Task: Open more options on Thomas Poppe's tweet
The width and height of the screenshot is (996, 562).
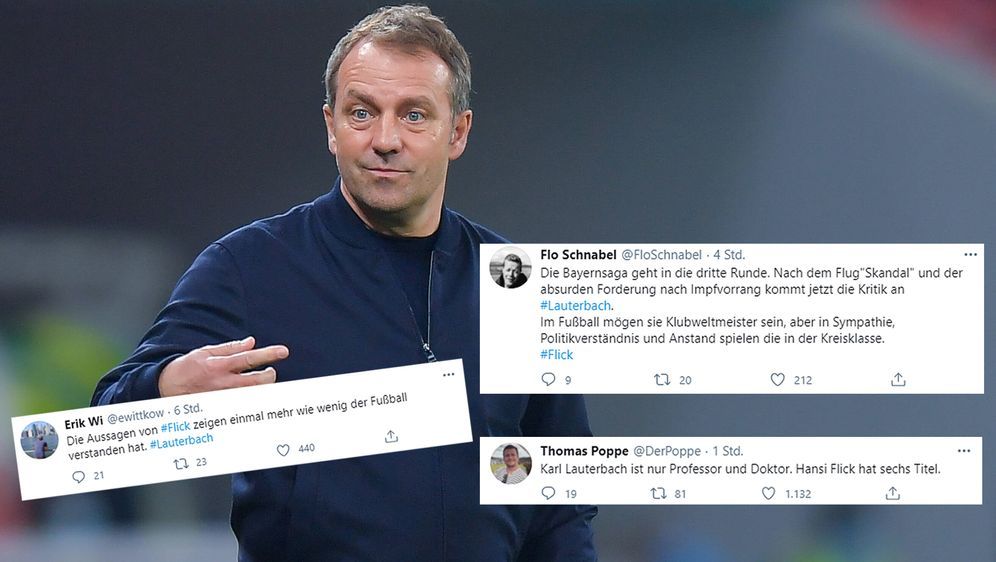Action: [x=964, y=450]
